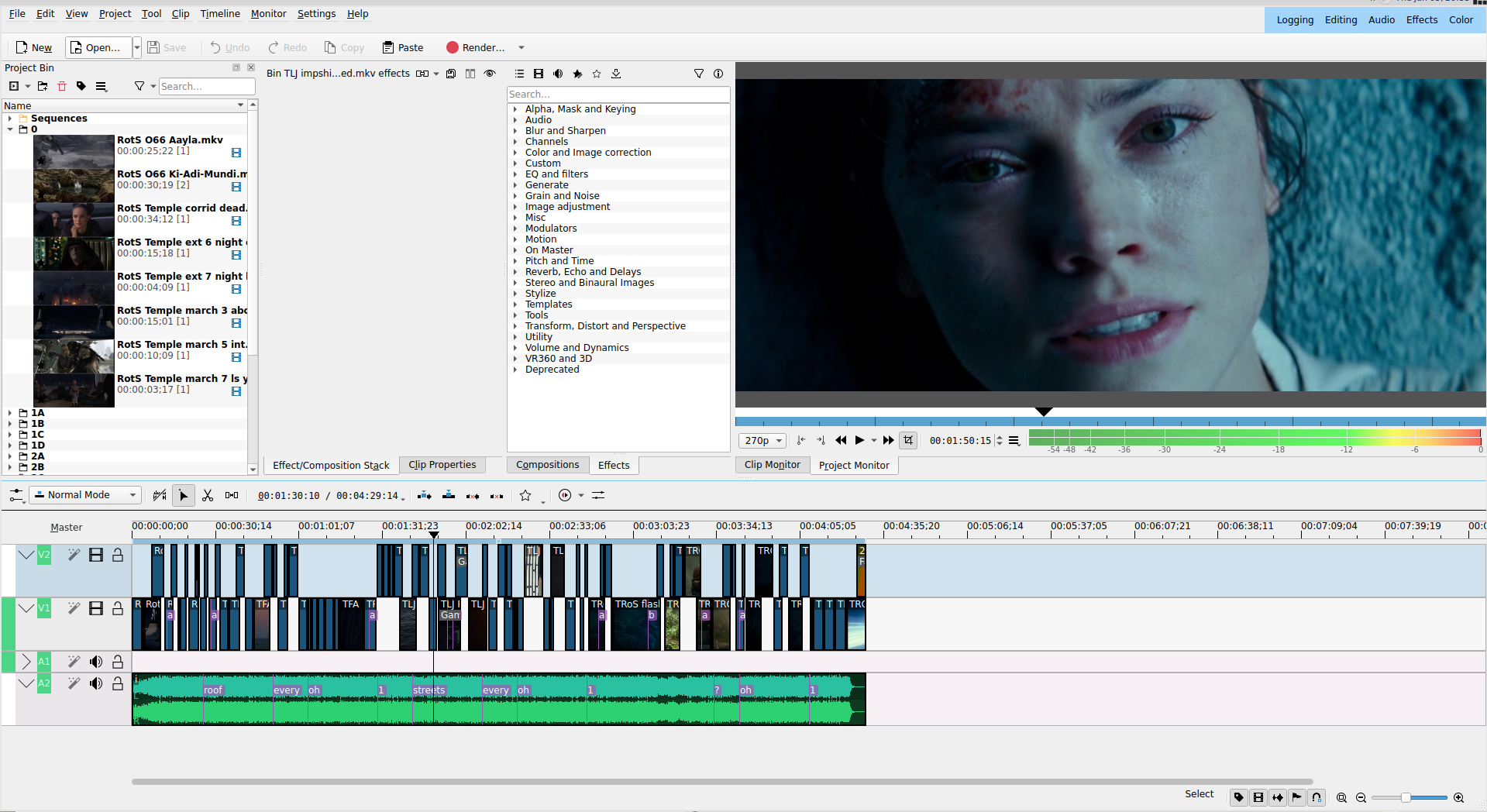The image size is (1487, 812).
Task: Overwrite clip zone into timeline icon
Action: coord(449,495)
